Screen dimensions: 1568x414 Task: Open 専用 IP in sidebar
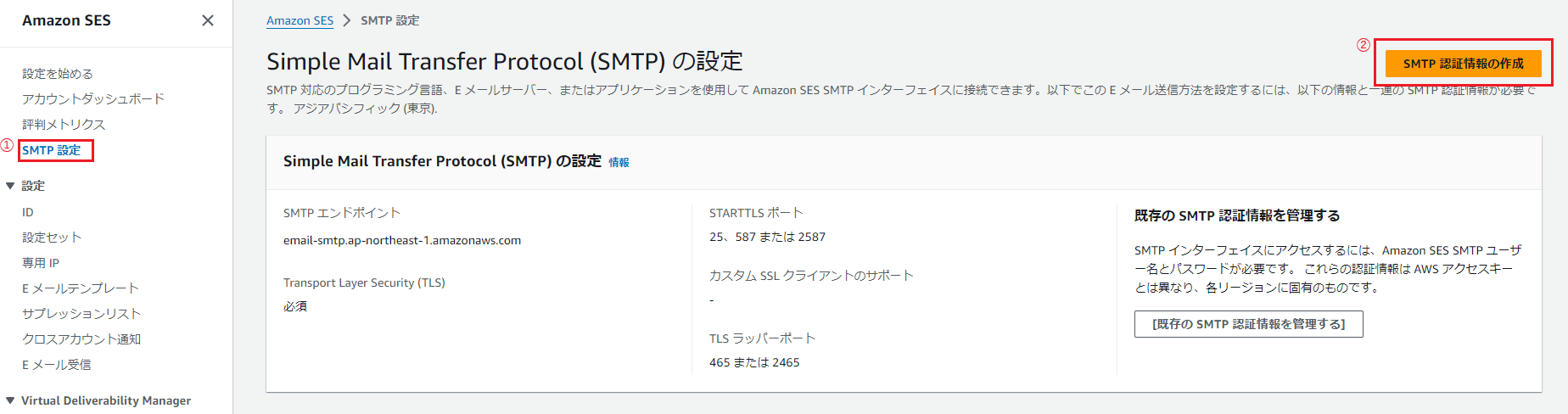tap(41, 263)
